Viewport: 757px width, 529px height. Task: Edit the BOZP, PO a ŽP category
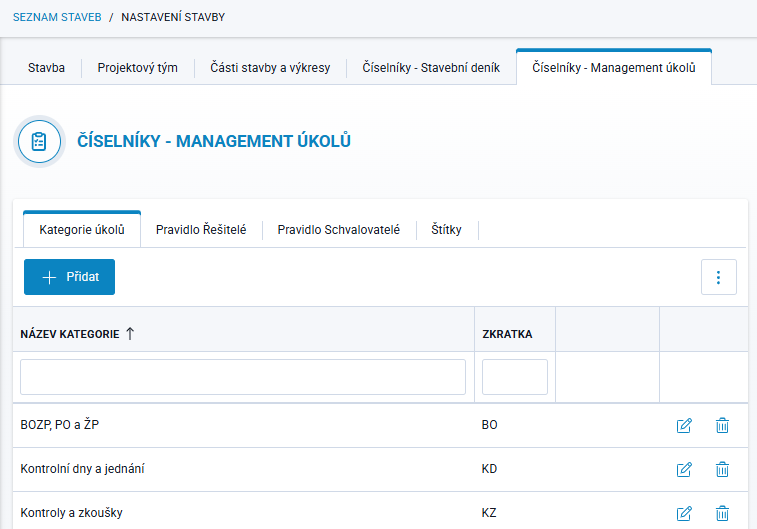point(684,425)
